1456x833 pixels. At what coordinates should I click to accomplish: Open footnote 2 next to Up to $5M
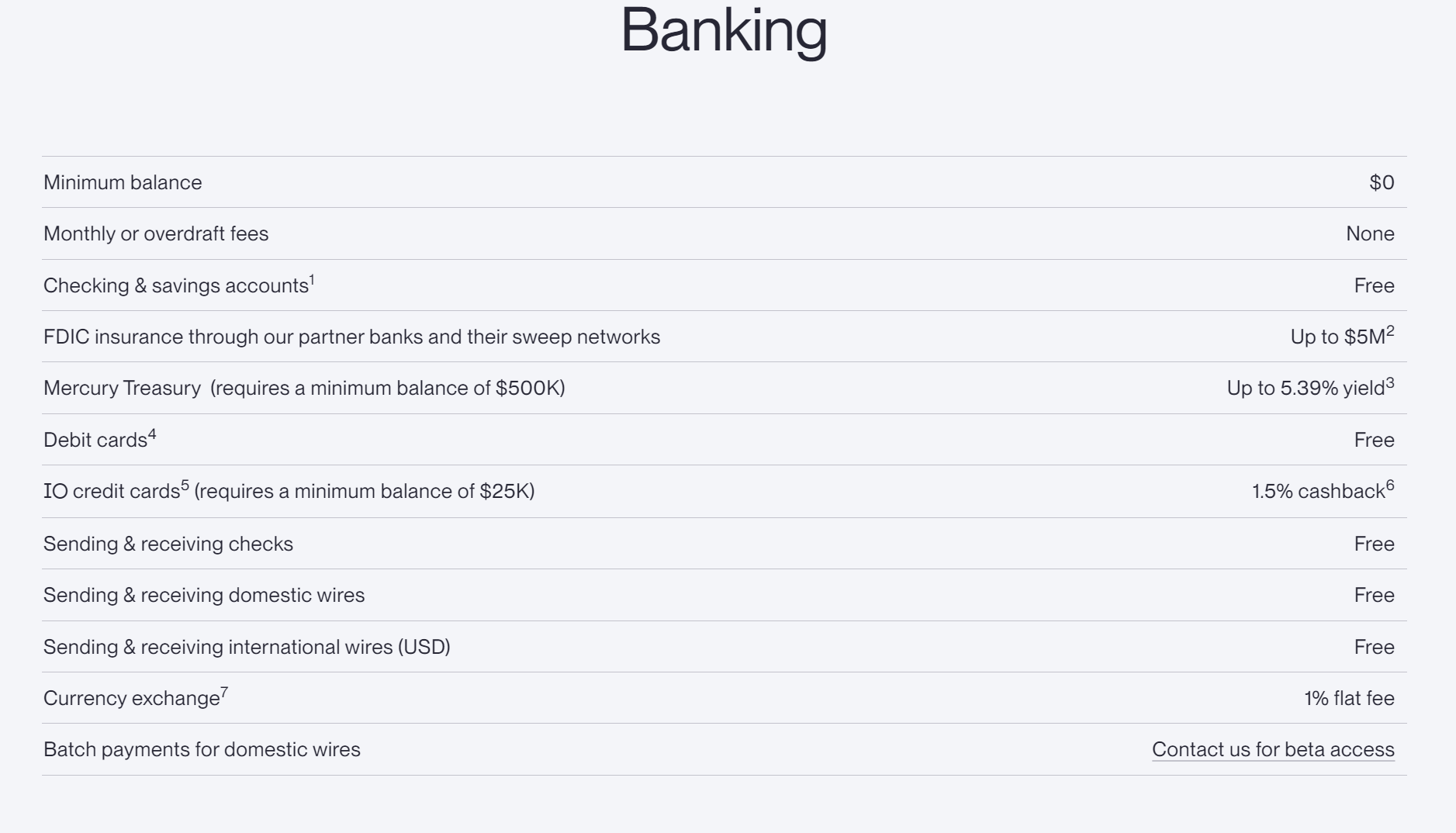pyautogui.click(x=1390, y=331)
